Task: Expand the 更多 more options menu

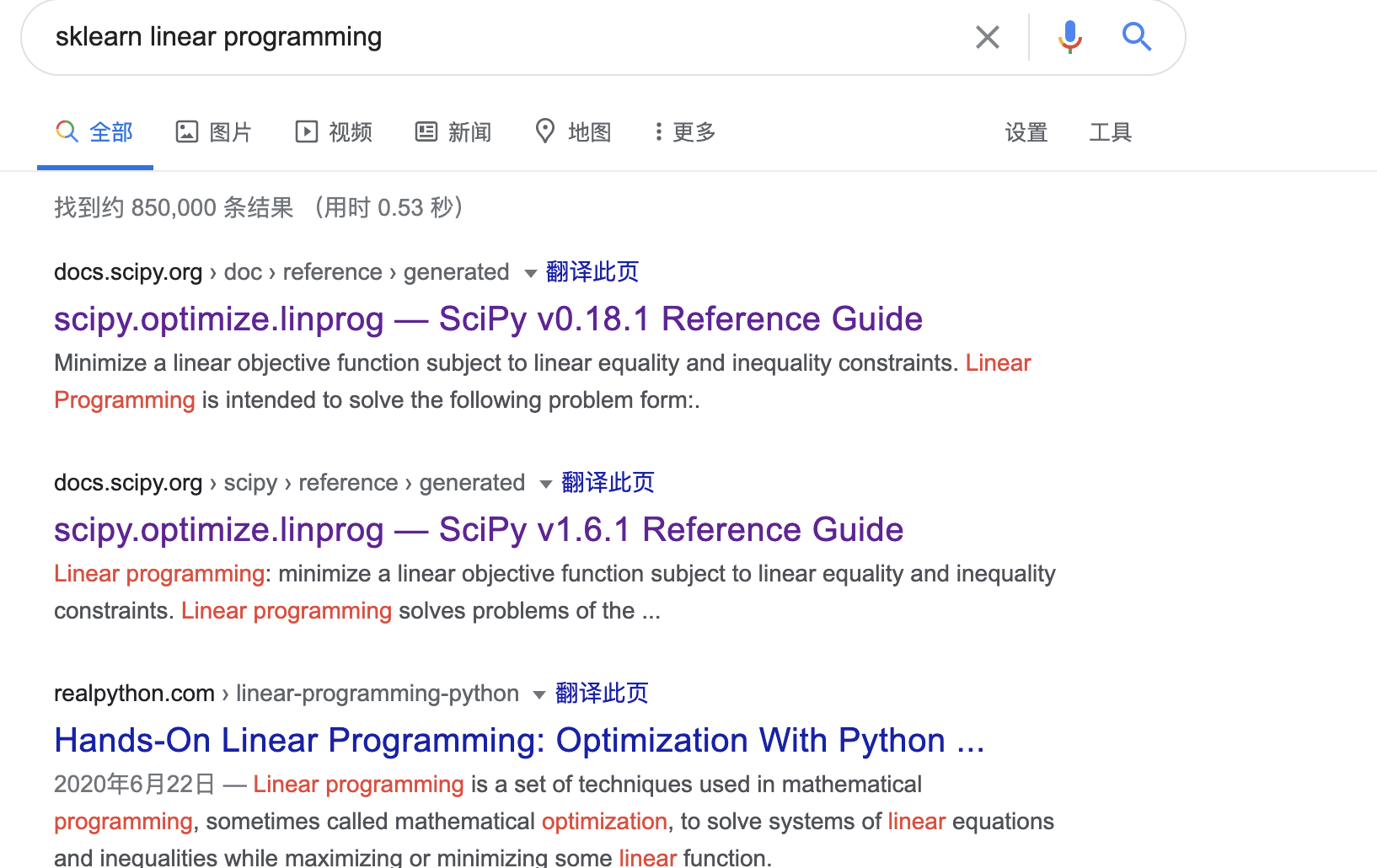Action: [x=684, y=131]
